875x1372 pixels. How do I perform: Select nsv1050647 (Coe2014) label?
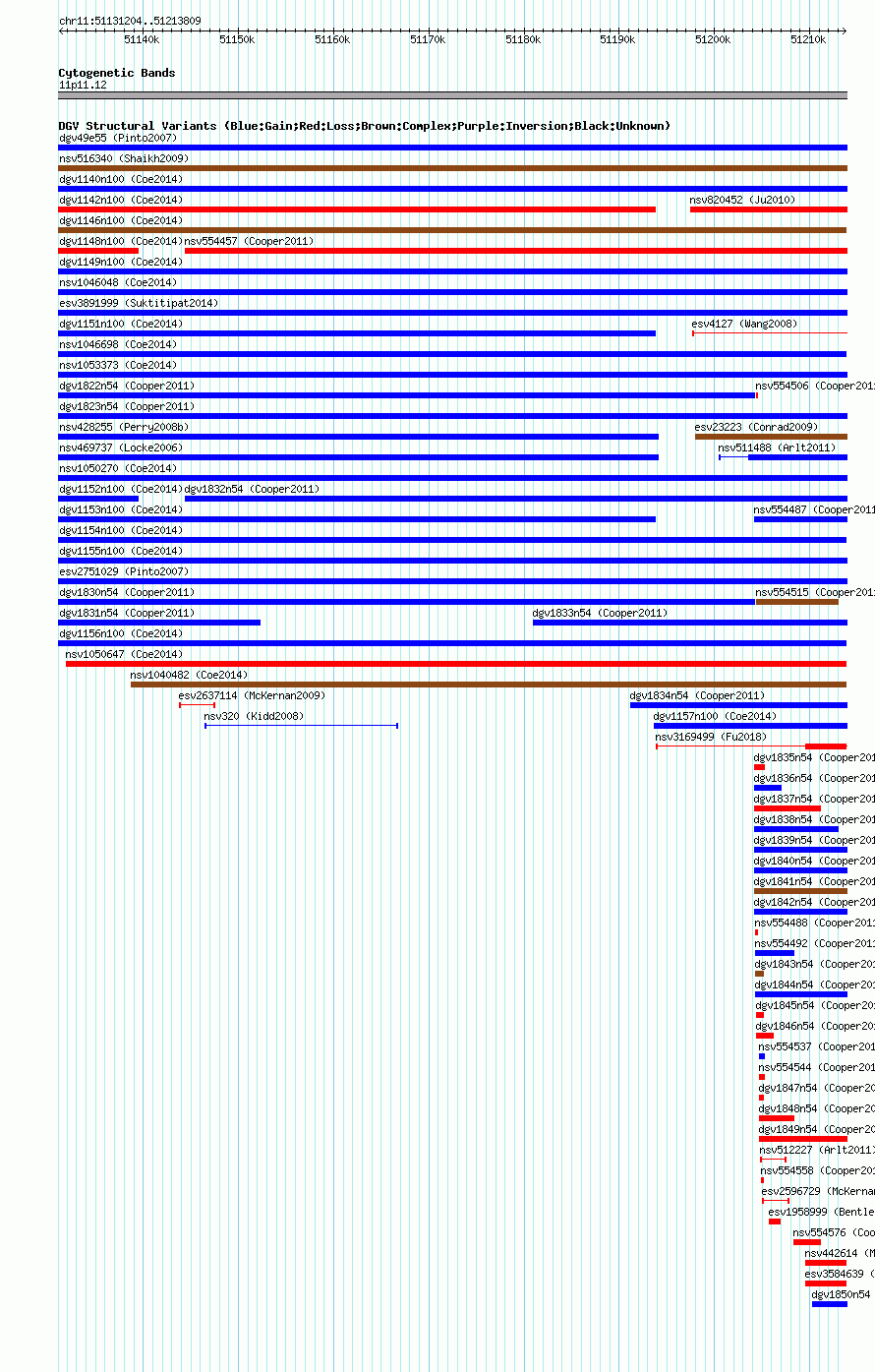coord(125,654)
